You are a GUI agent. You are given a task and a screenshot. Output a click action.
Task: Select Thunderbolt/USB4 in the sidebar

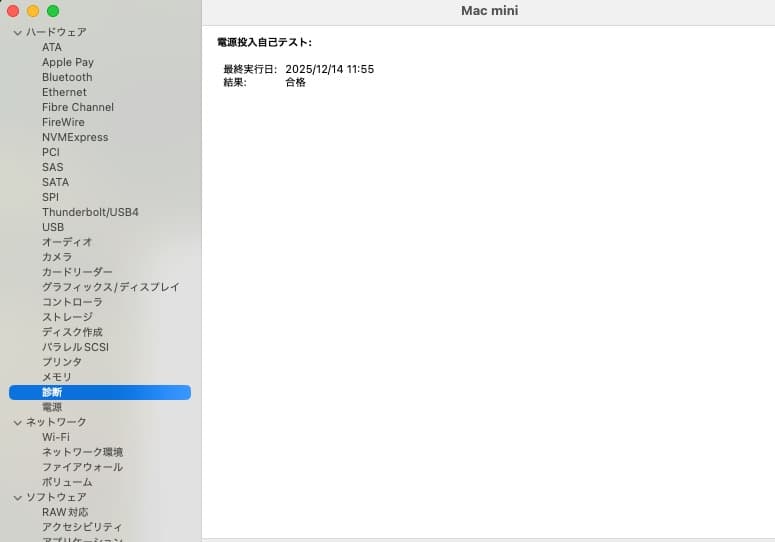coord(90,212)
